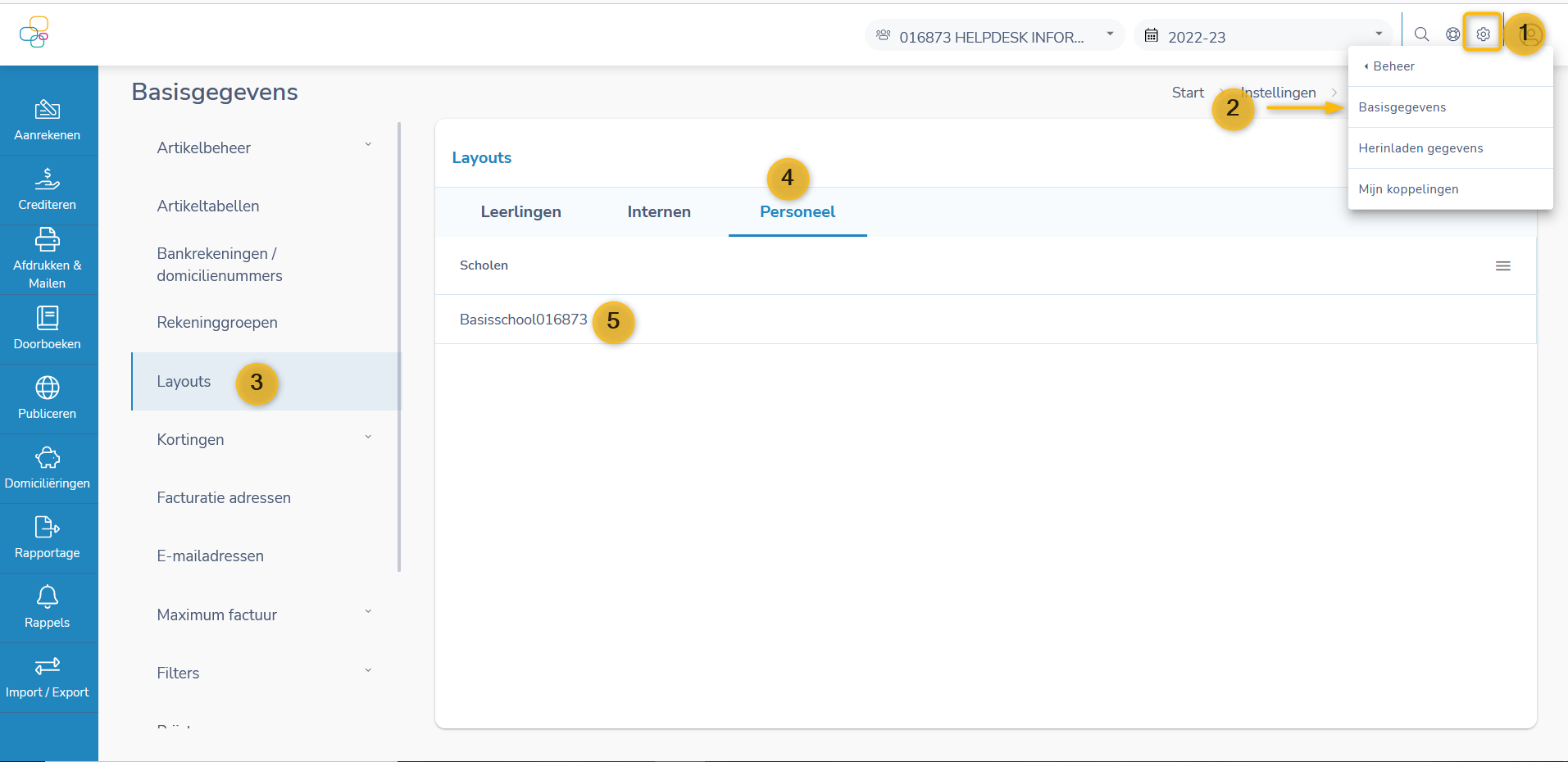Expand the Artikelbeheer submenu
Image resolution: width=1568 pixels, height=762 pixels.
pos(368,145)
